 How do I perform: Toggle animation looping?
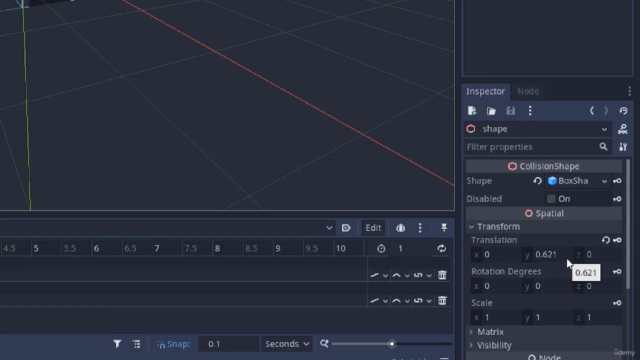tap(442, 249)
